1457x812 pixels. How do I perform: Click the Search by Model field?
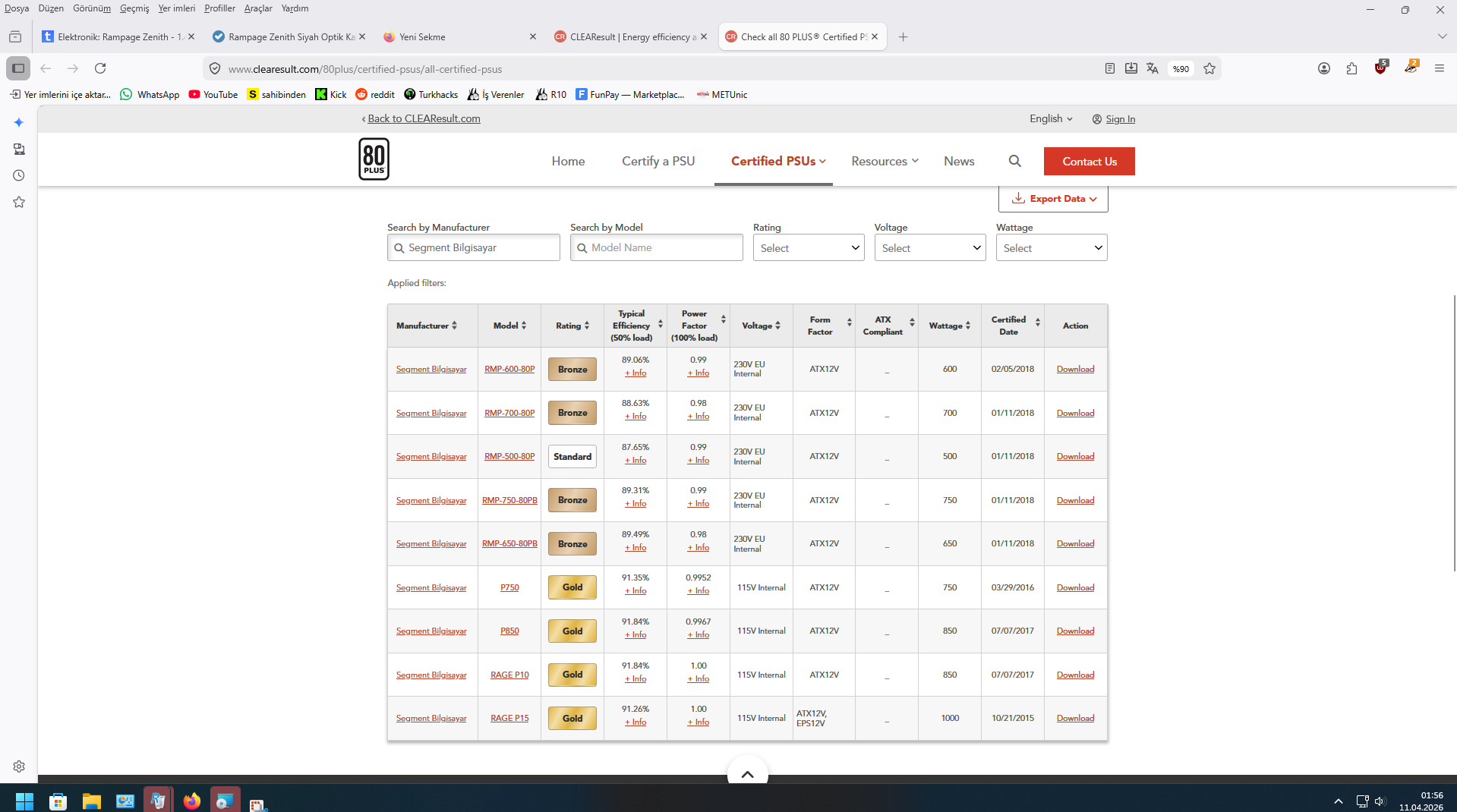click(656, 247)
